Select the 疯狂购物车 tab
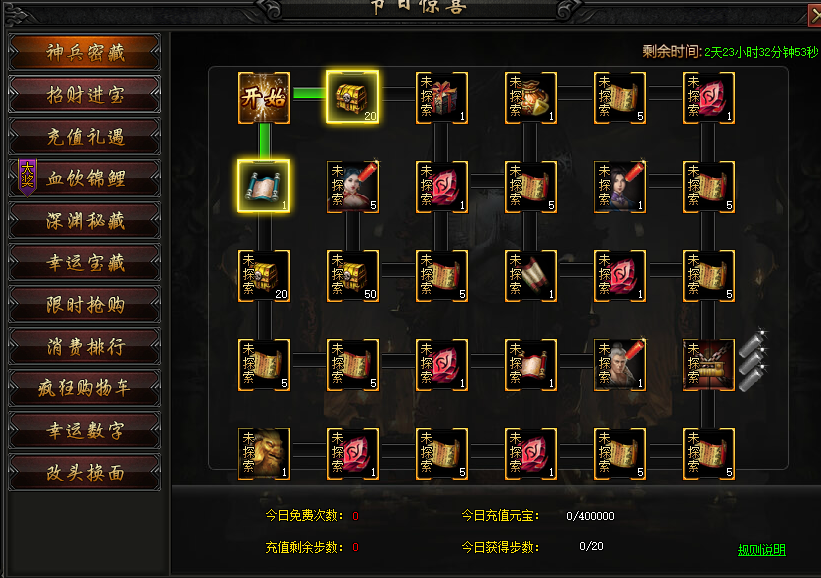 (x=85, y=388)
